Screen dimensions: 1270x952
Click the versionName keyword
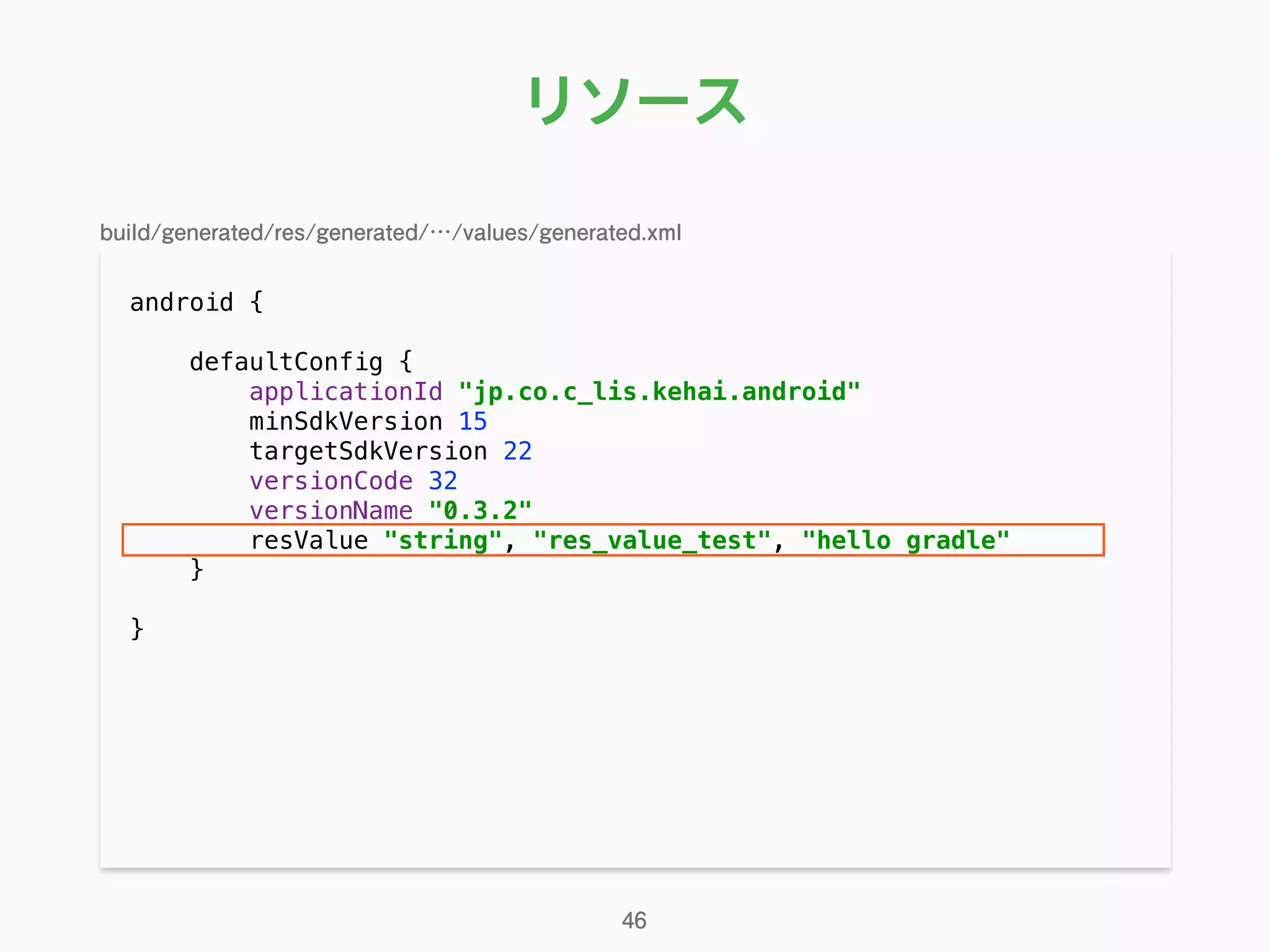click(x=331, y=511)
